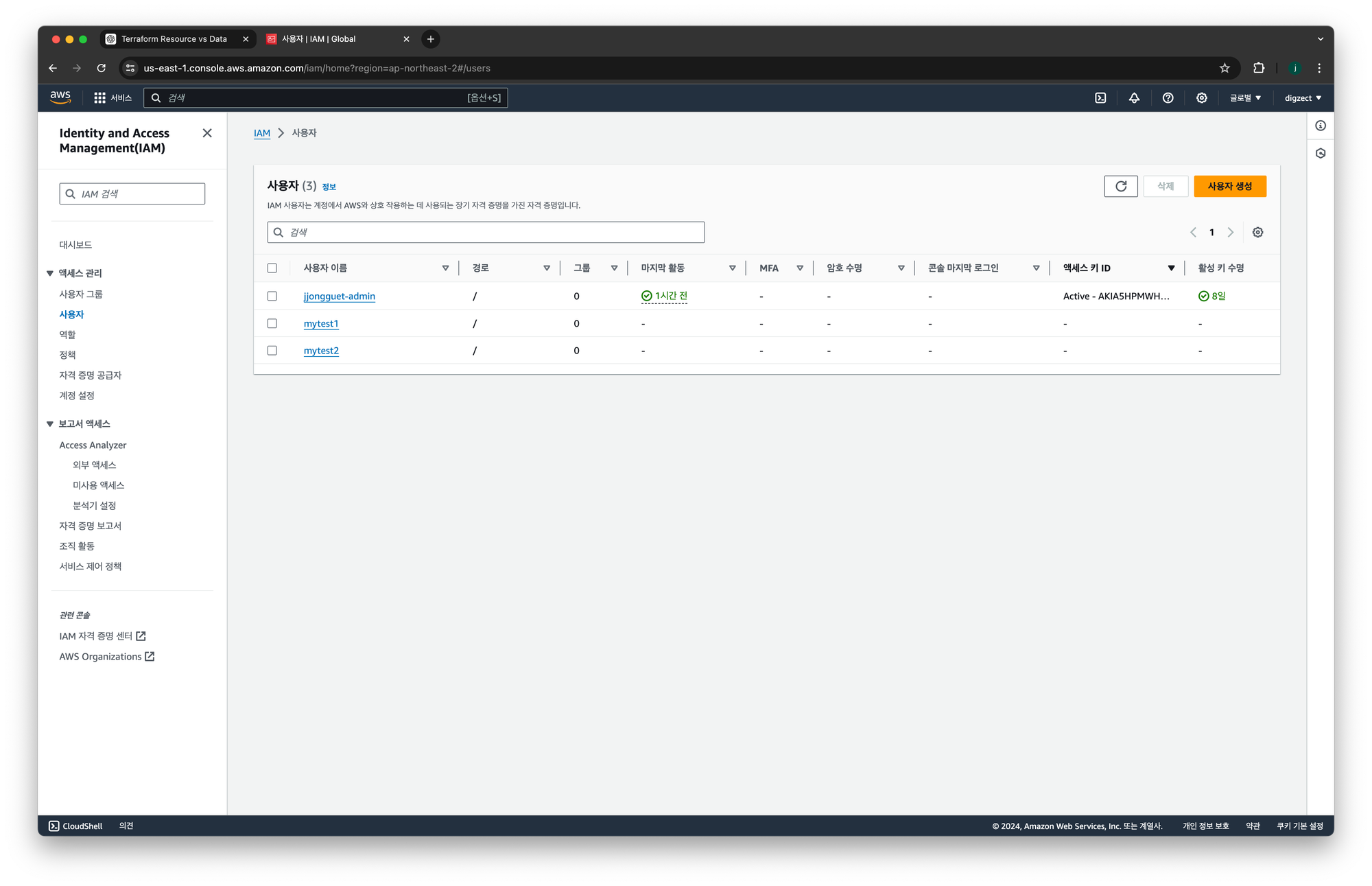Sort by MFA column arrow
The image size is (1372, 886).
pos(800,268)
